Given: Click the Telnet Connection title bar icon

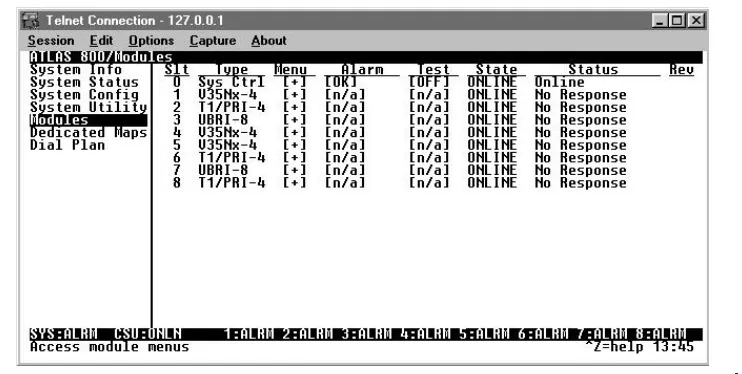Looking at the screenshot, I should point(30,21).
